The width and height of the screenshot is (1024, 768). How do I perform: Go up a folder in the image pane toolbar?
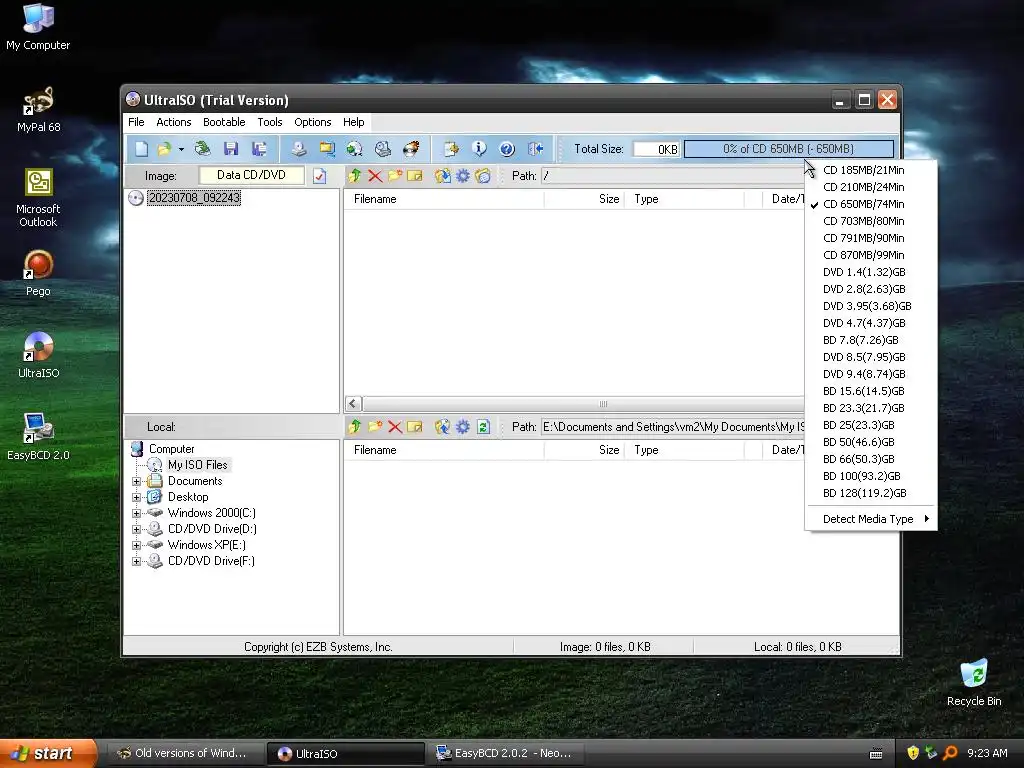(x=355, y=176)
